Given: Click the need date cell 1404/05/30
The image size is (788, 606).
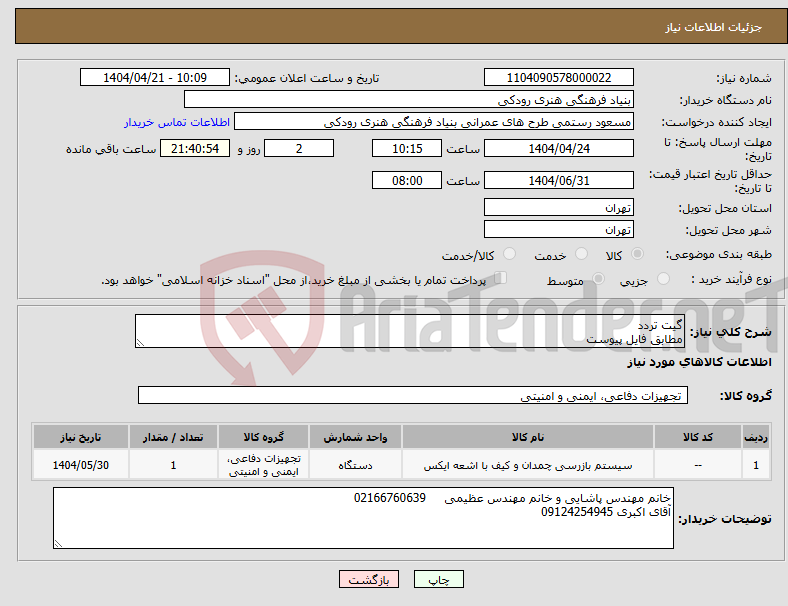Looking at the screenshot, I should (x=80, y=465).
